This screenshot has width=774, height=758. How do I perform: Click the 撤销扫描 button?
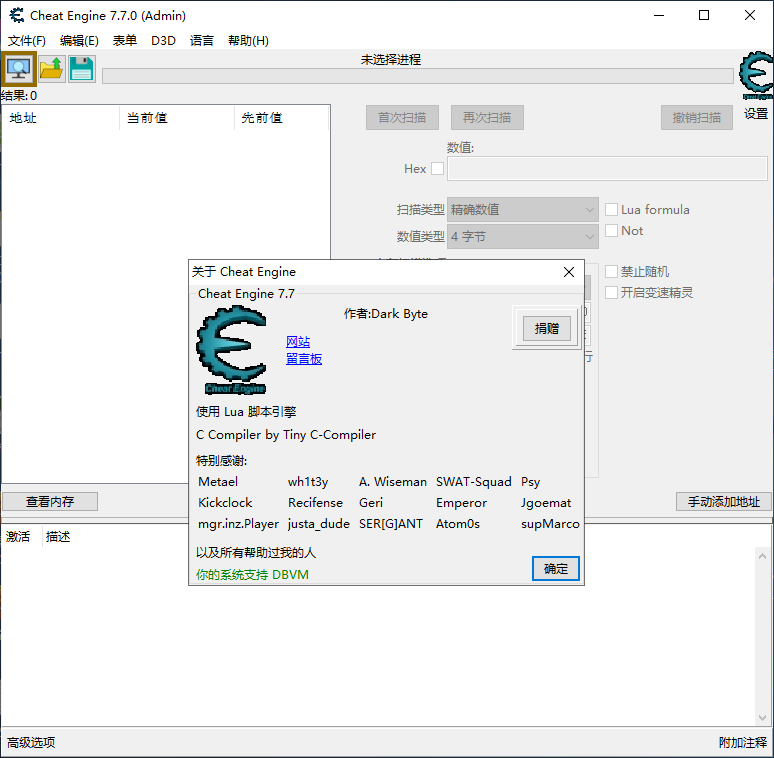(x=697, y=117)
